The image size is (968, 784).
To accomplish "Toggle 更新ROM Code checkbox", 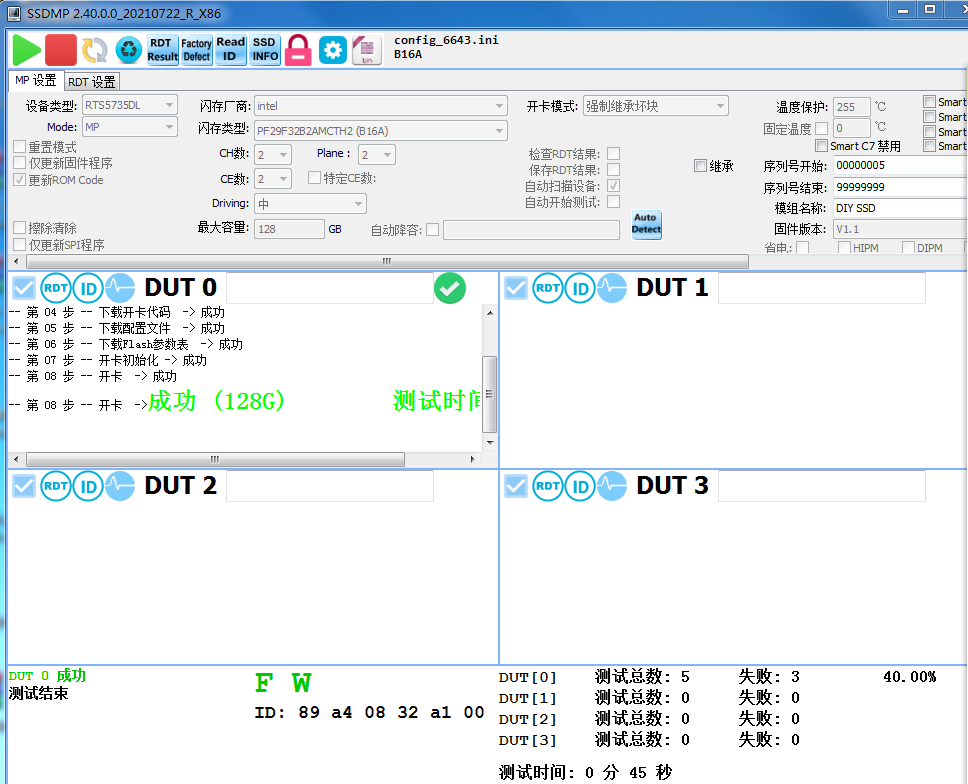I will (20, 180).
